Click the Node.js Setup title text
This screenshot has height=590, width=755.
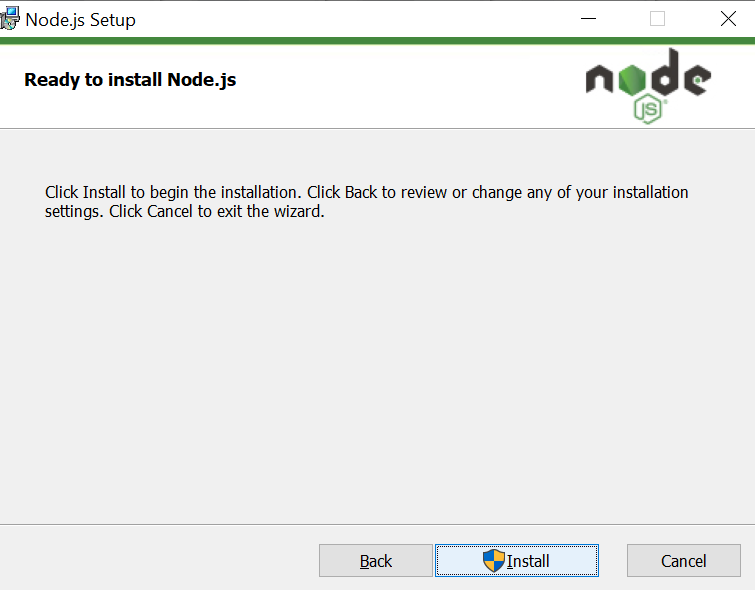click(80, 20)
